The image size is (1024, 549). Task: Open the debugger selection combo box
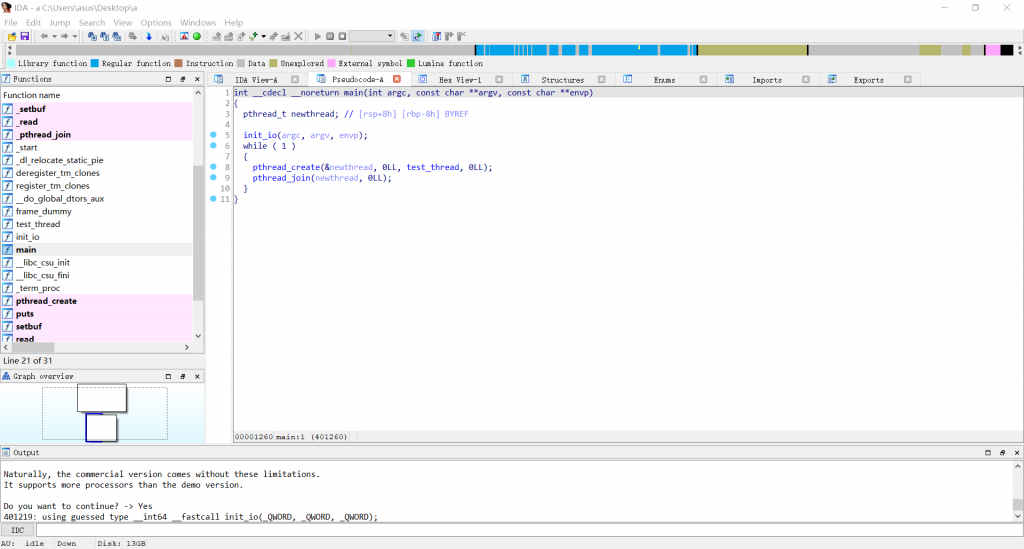(372, 37)
